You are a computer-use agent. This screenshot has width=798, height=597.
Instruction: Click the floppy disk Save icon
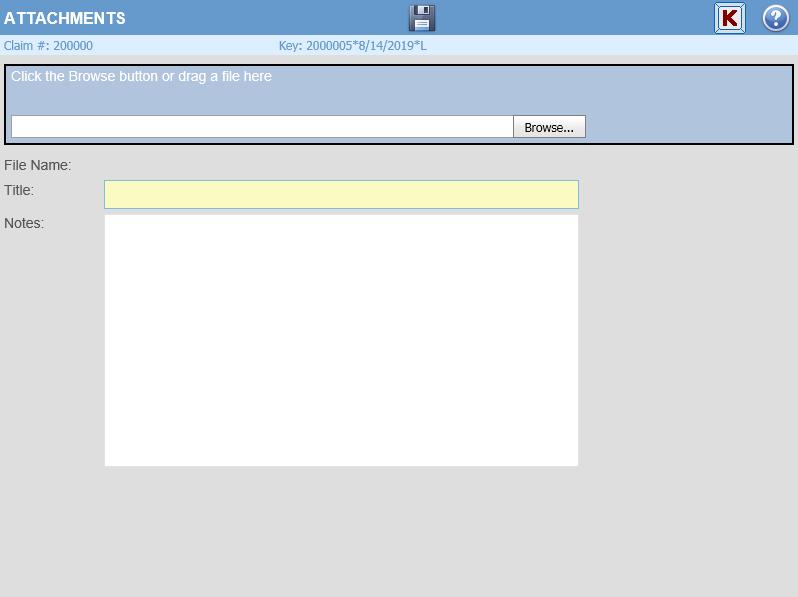422,18
